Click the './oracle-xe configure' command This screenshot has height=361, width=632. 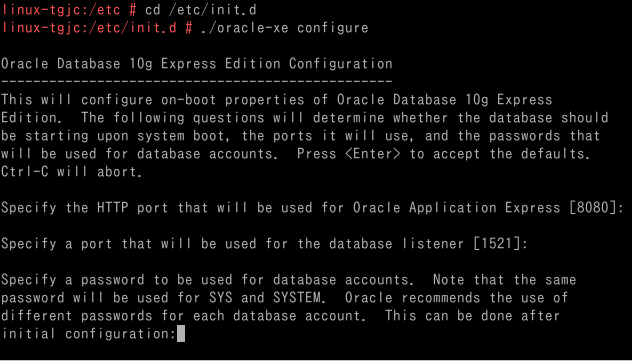pos(285,28)
